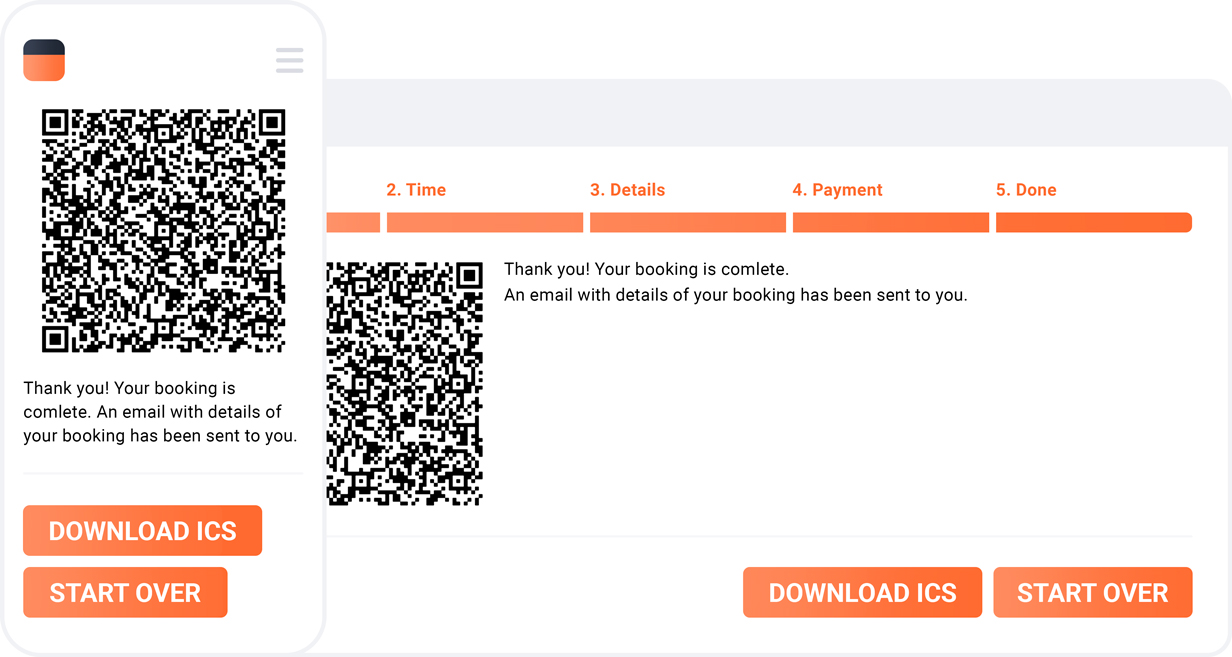This screenshot has width=1232, height=657.
Task: Select the 3. Details step label
Action: point(627,190)
